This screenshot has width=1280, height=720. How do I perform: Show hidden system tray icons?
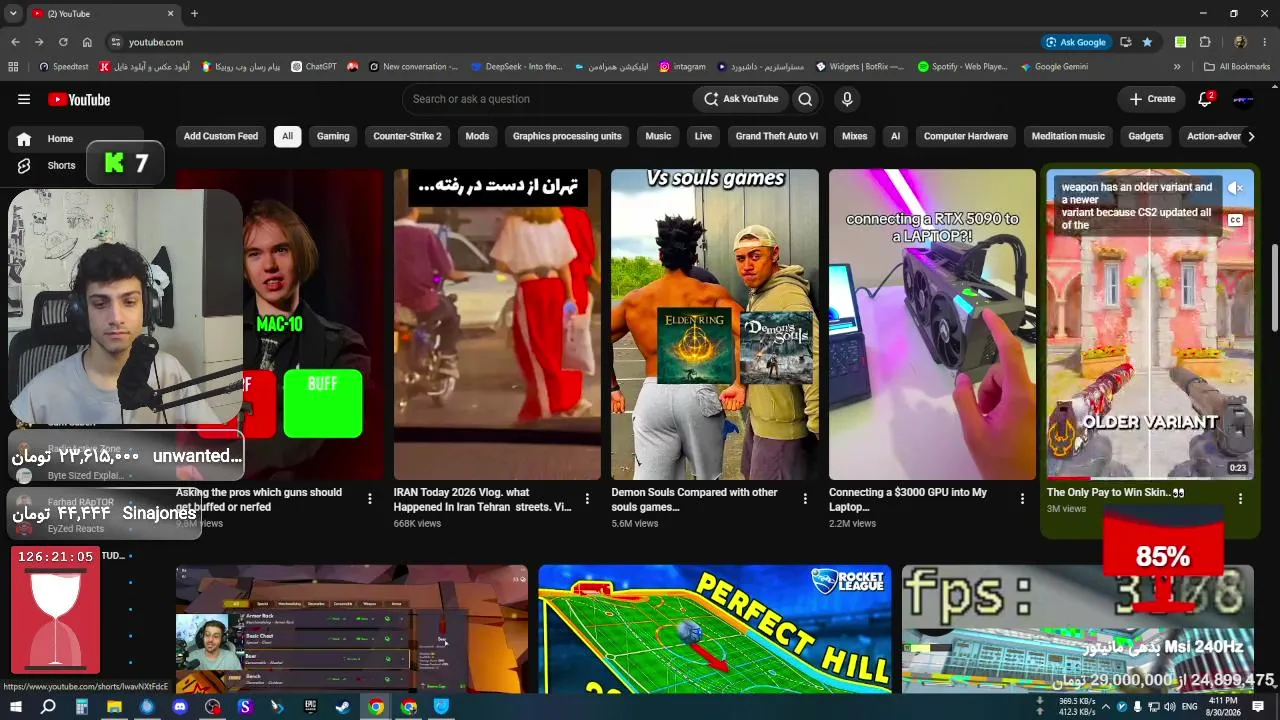(x=1106, y=707)
